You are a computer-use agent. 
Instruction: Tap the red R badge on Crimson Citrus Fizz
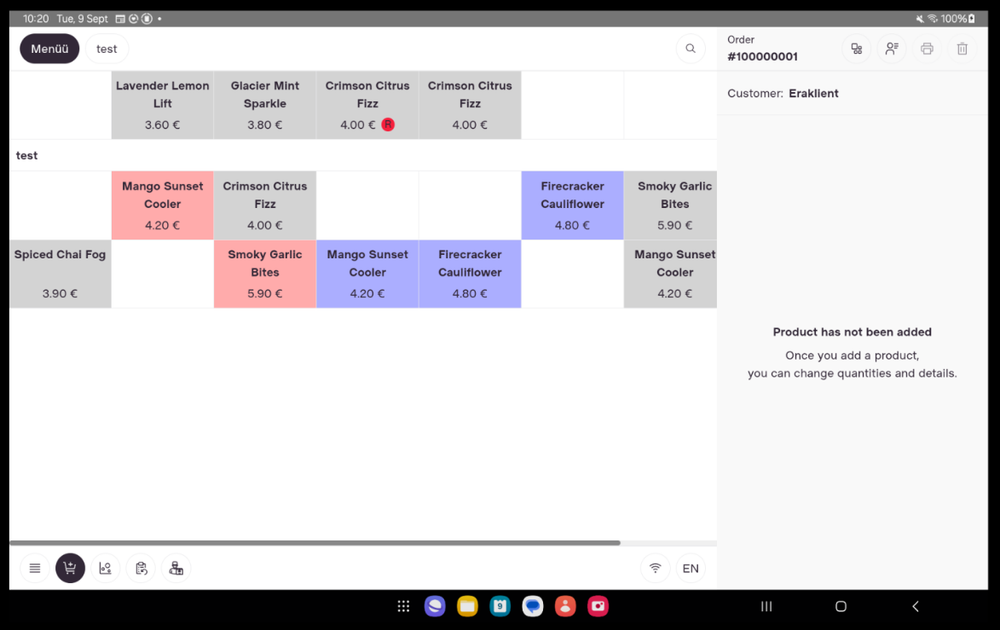coord(388,124)
